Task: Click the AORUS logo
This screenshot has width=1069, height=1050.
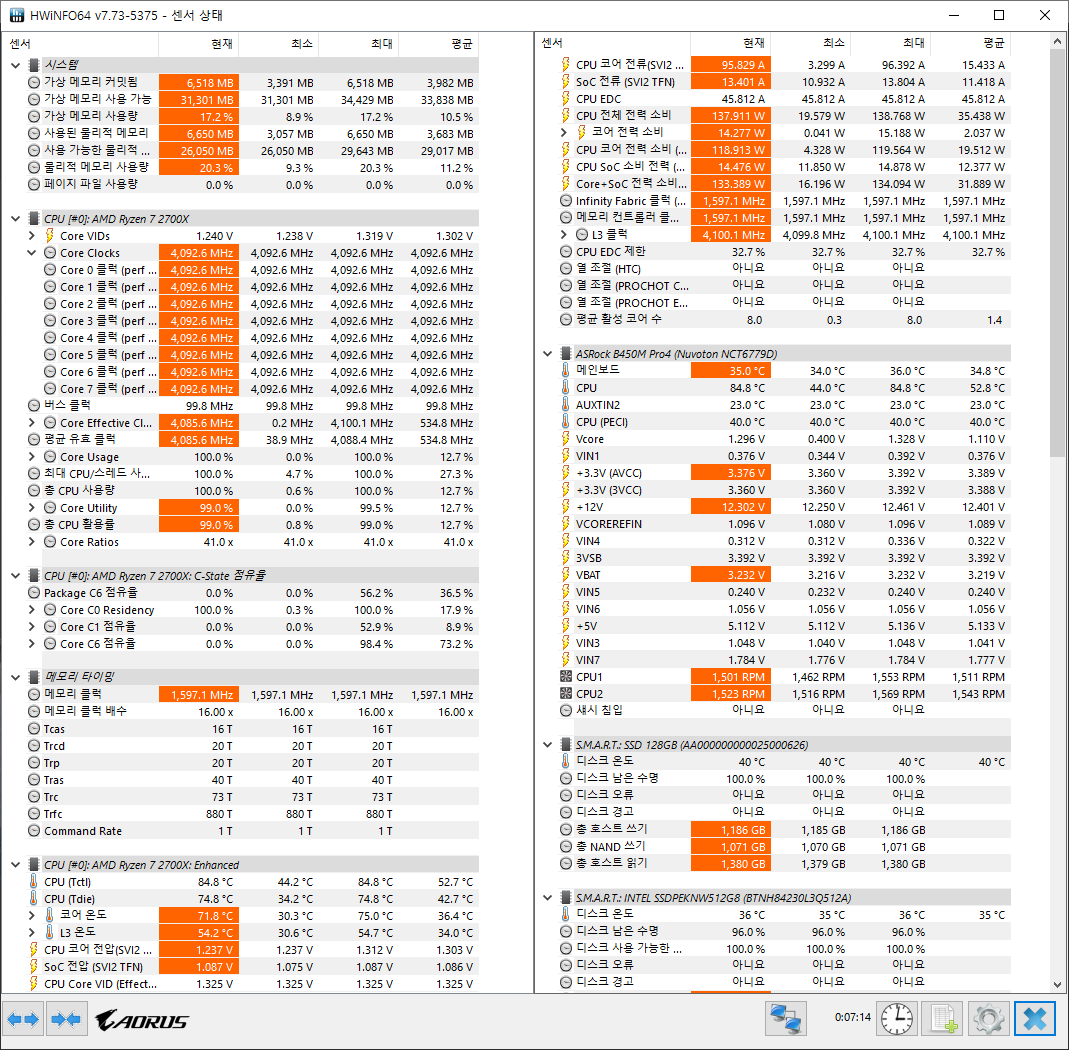Action: point(142,1020)
